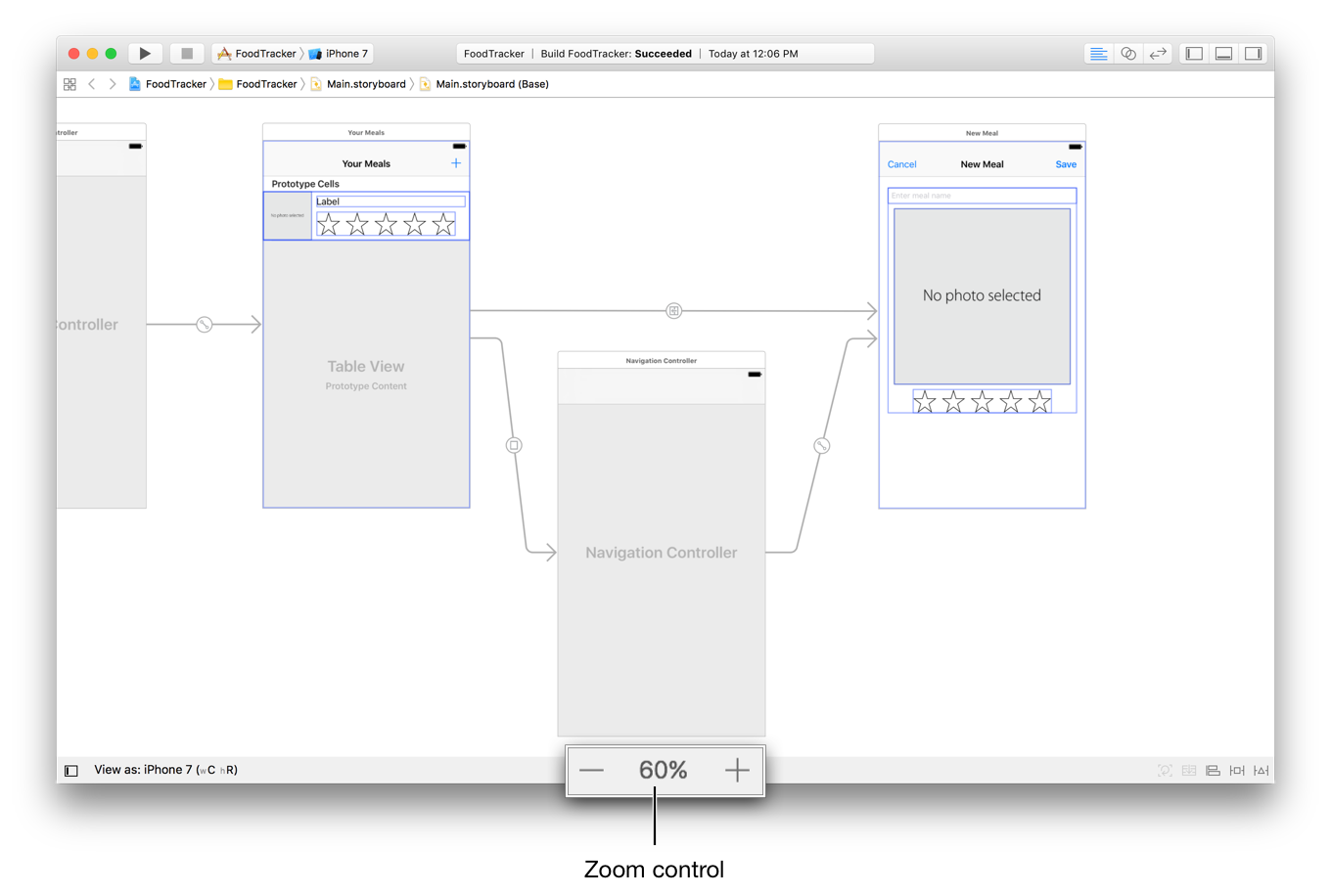Select FoodTracker folder in jump bar
The image size is (1331, 896).
point(258,84)
